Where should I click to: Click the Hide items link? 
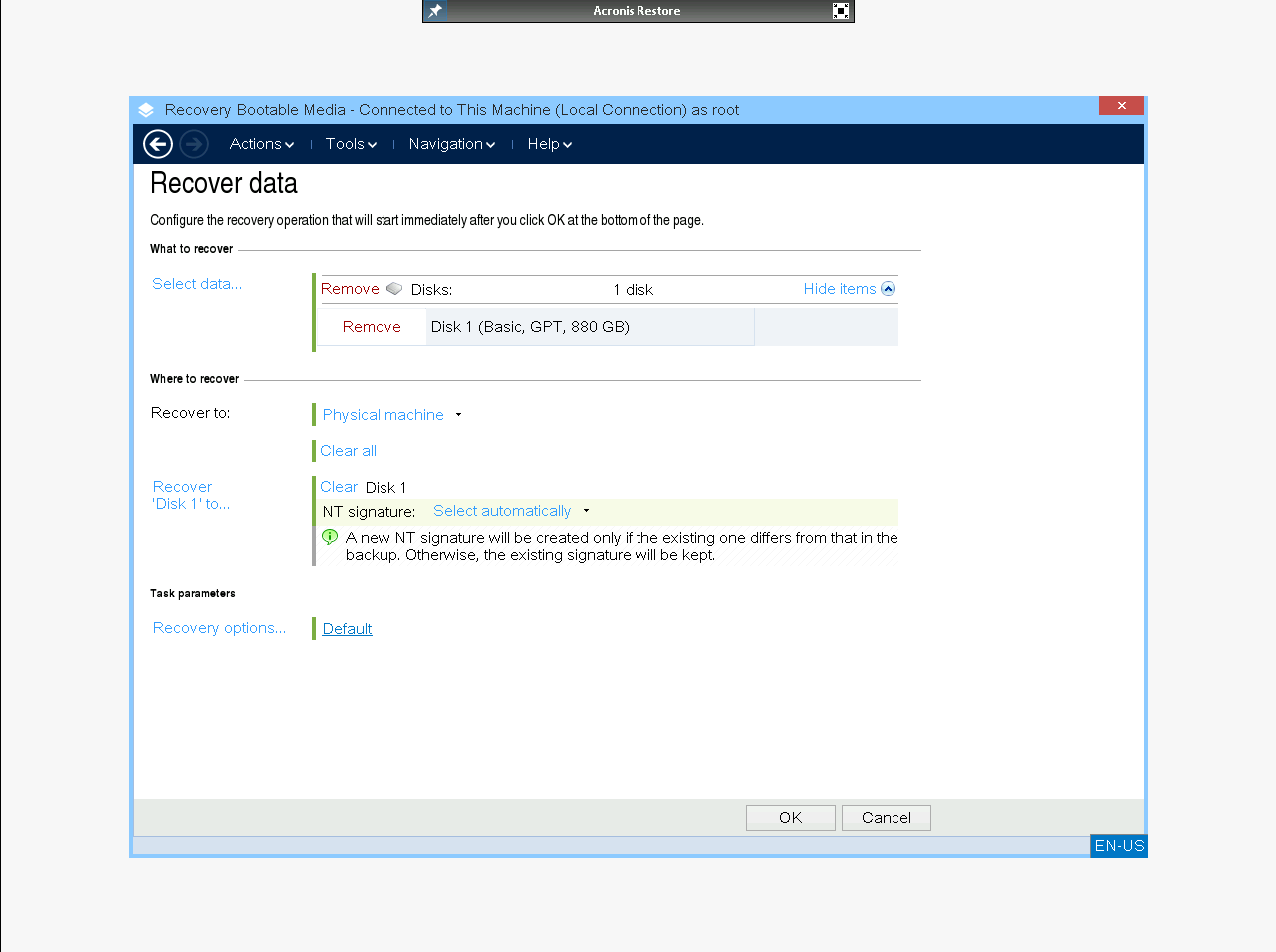840,289
